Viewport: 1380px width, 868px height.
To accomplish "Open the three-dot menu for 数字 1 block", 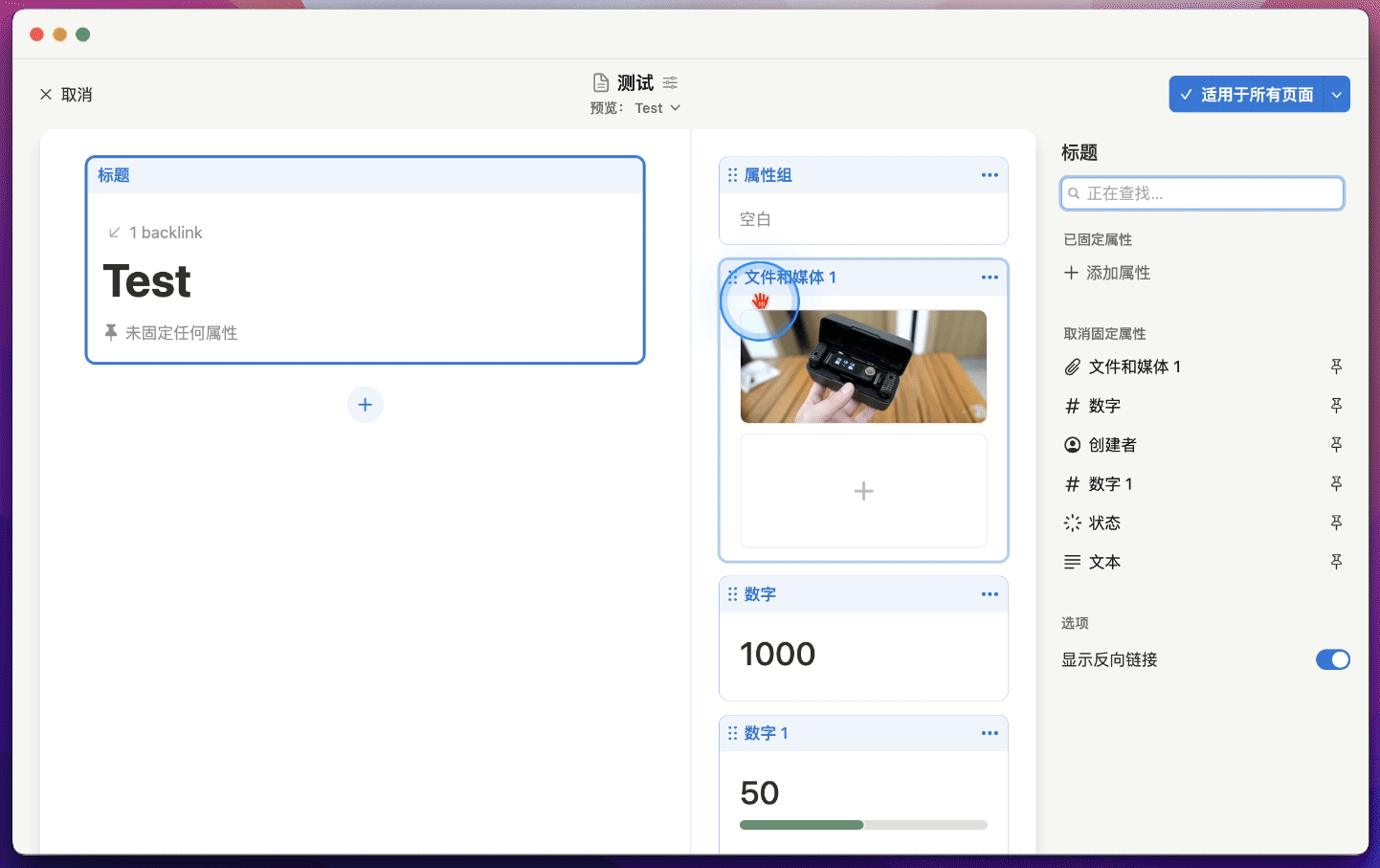I will click(x=990, y=733).
